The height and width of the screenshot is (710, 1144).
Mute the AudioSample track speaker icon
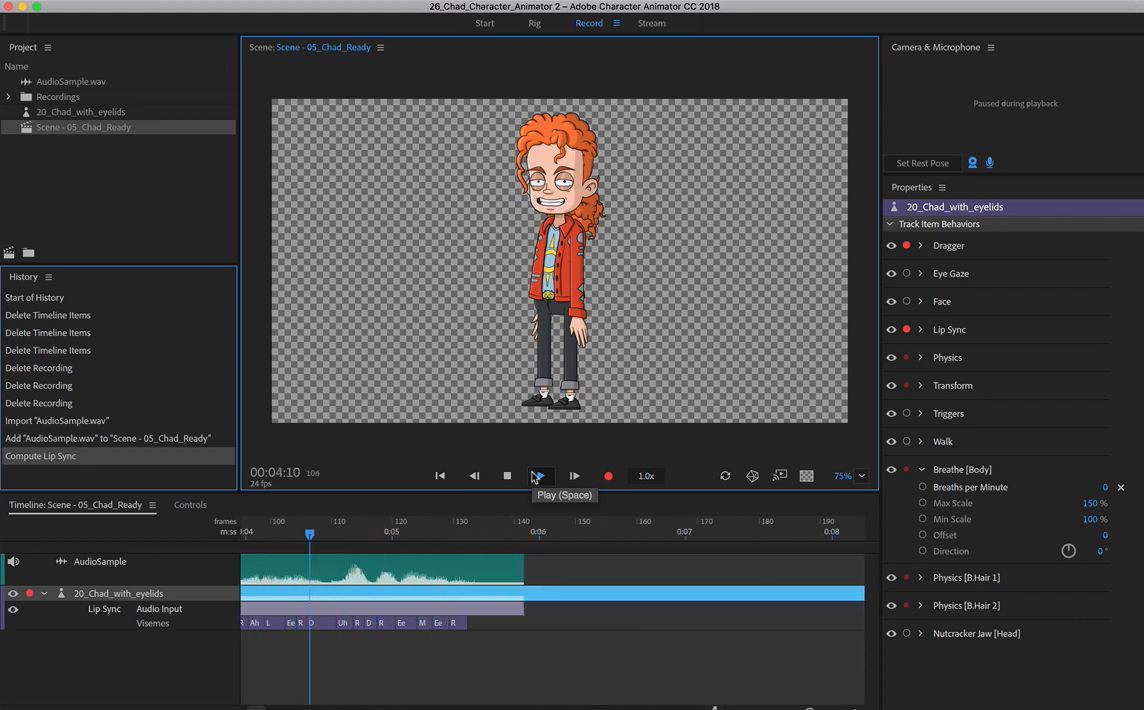pos(14,561)
